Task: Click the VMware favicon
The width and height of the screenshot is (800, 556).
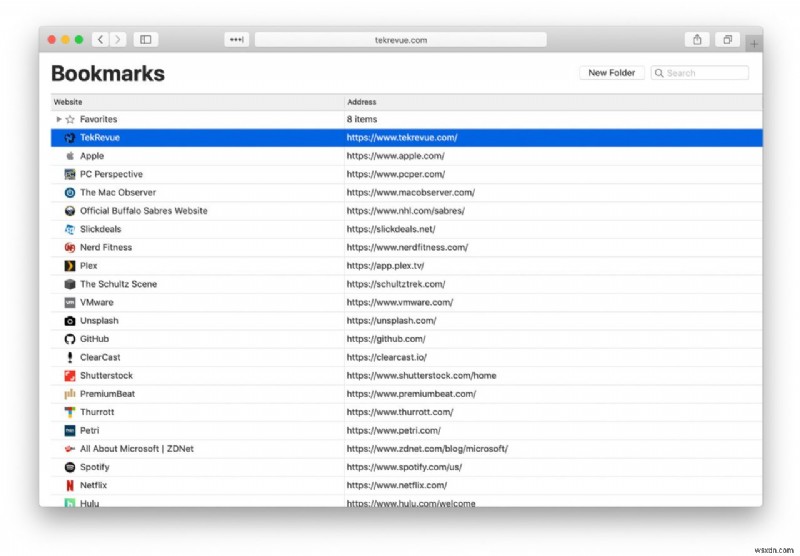Action: pyautogui.click(x=70, y=302)
